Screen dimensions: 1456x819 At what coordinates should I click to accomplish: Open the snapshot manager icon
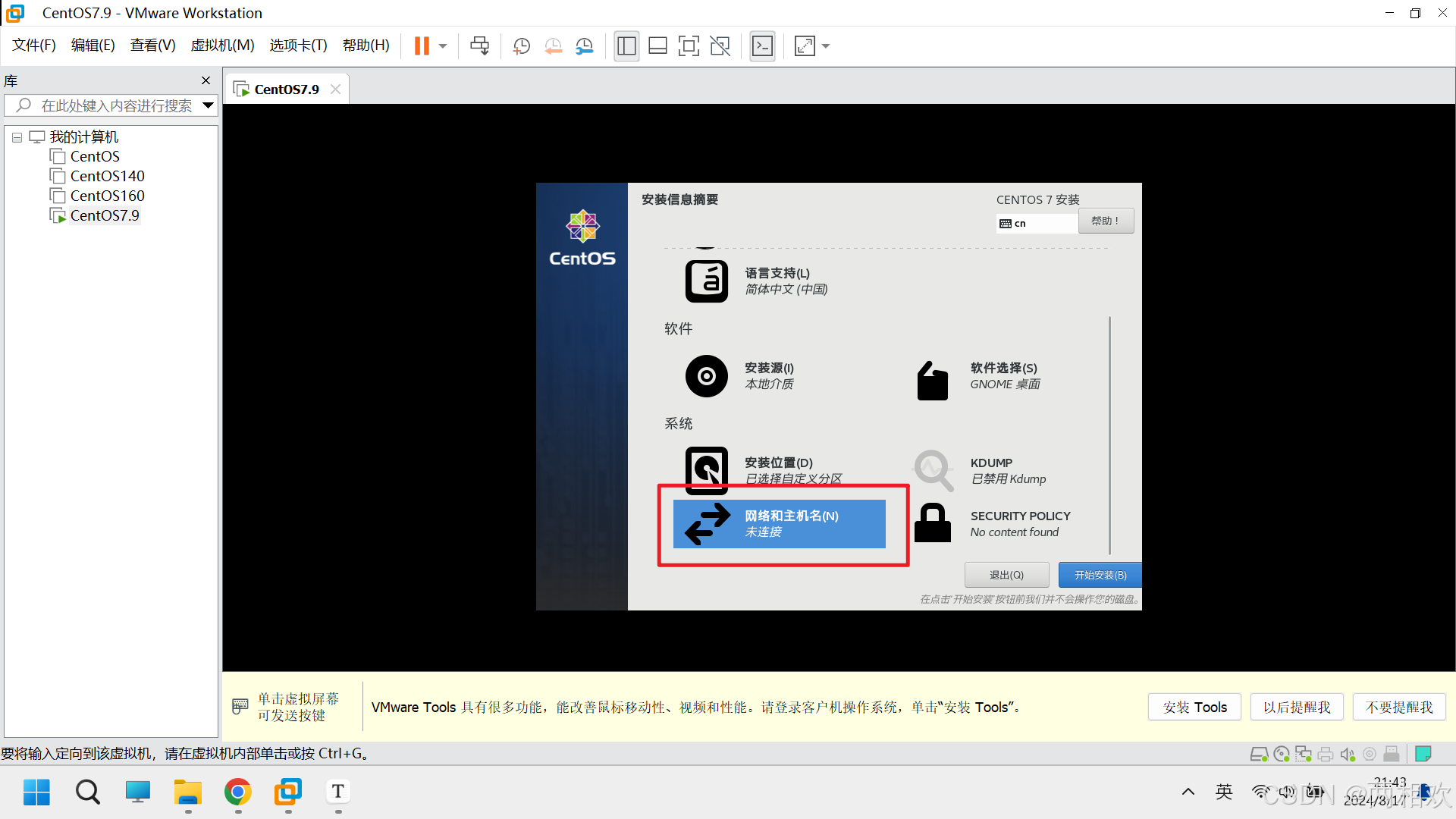(585, 46)
